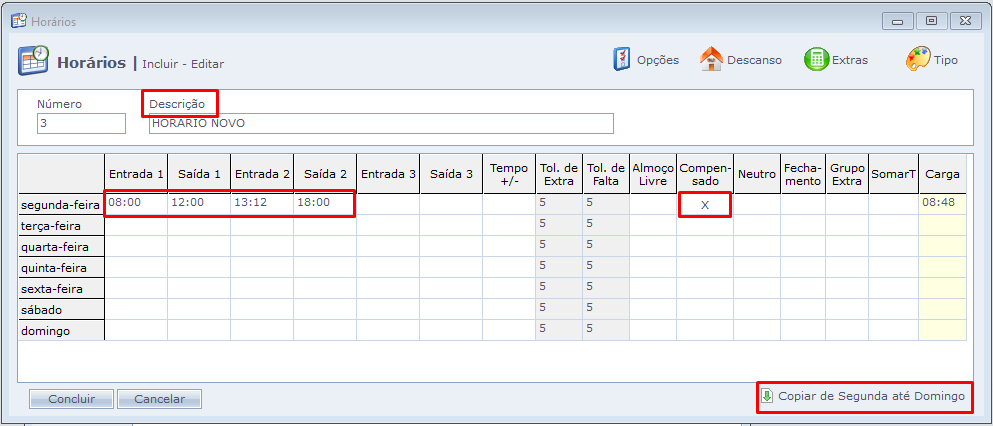Viewport: 993px width, 426px height.
Task: Toggle Compensado X mark for segunda-feira
Action: pyautogui.click(x=704, y=204)
